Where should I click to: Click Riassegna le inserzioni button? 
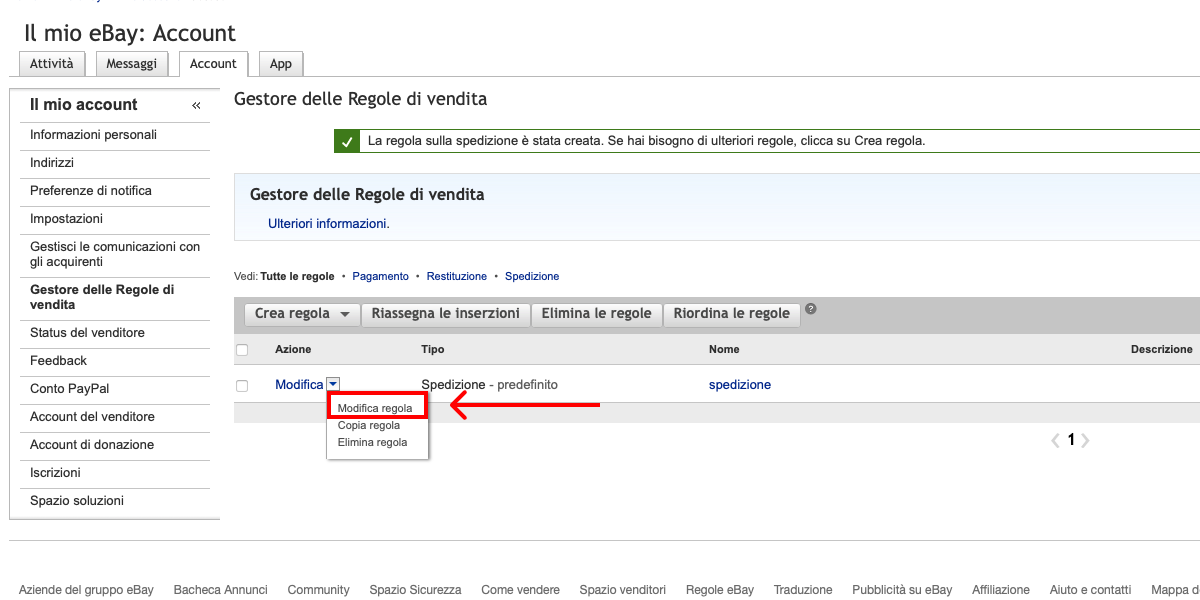click(446, 314)
